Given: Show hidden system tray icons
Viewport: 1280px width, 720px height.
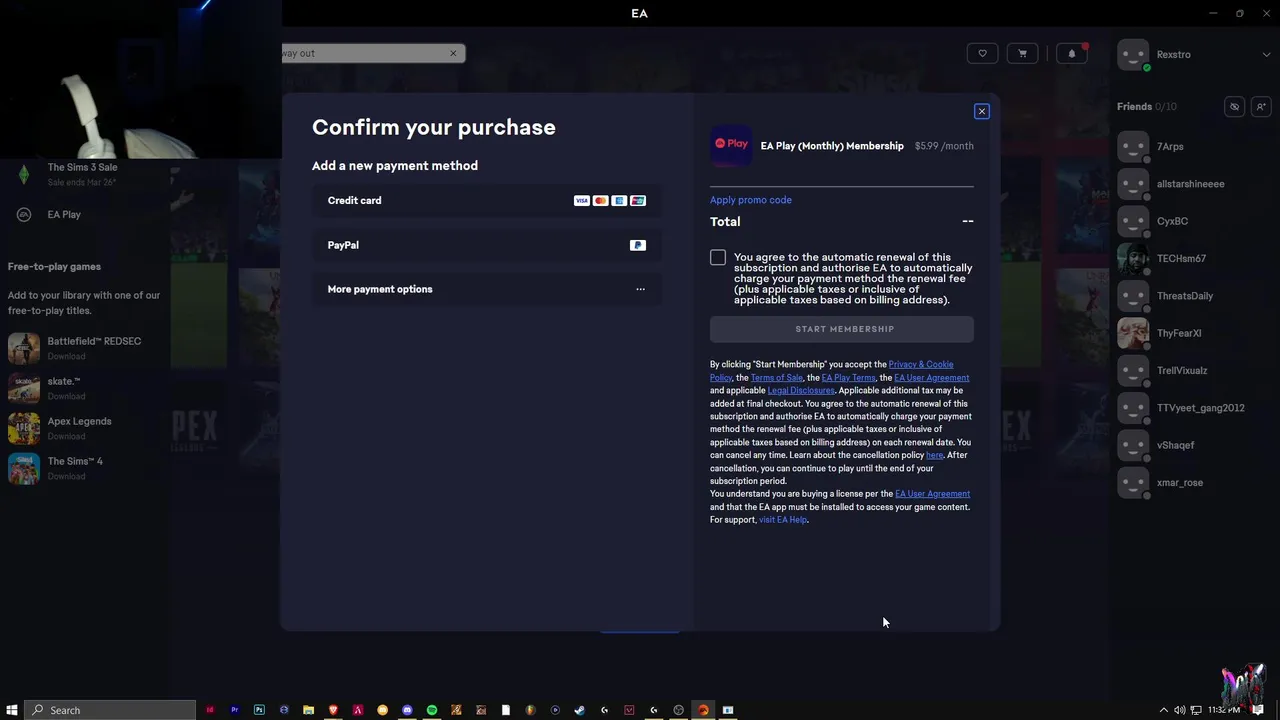Looking at the screenshot, I should click(1163, 710).
